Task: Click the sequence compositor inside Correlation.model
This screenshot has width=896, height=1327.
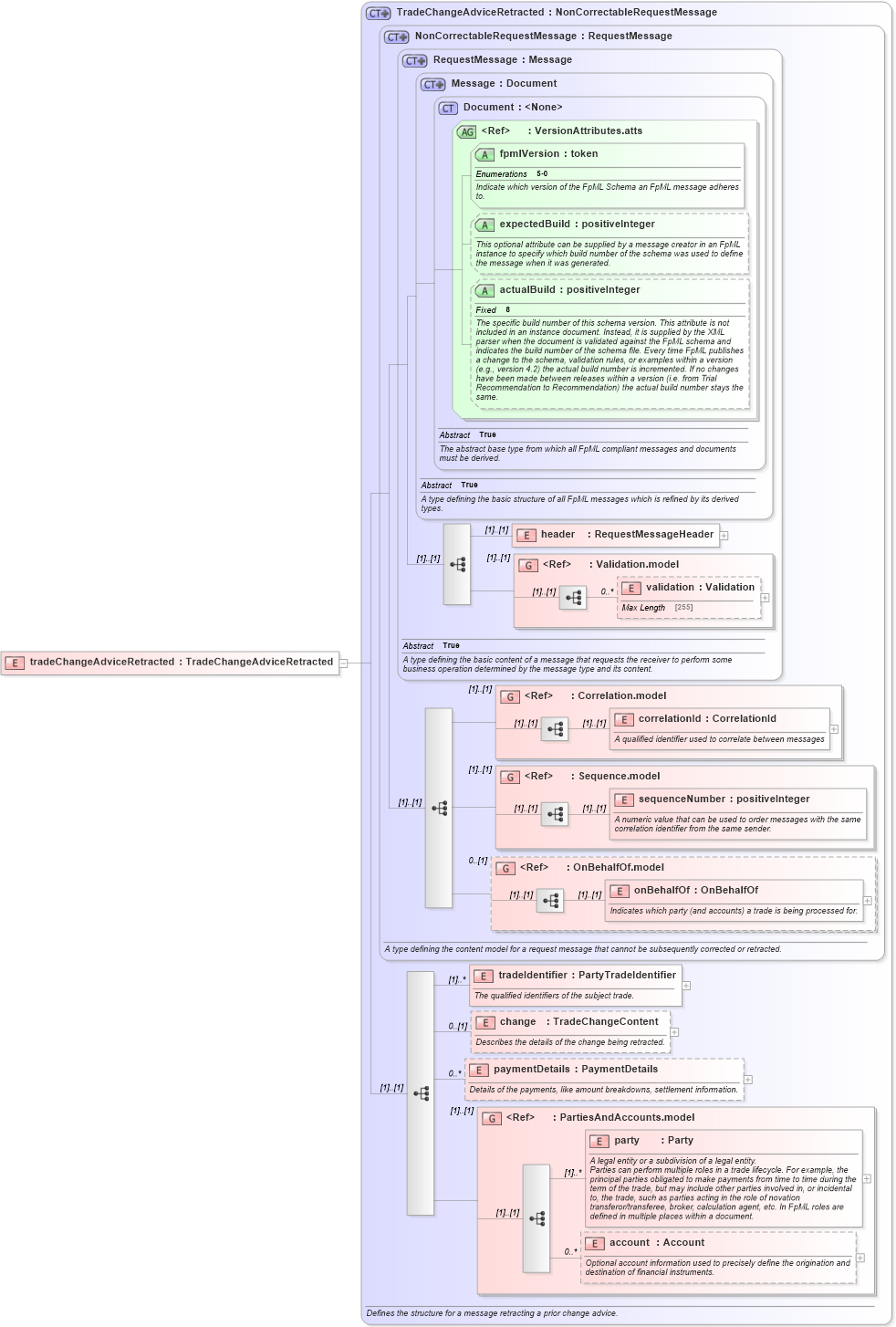Action: pos(555,730)
